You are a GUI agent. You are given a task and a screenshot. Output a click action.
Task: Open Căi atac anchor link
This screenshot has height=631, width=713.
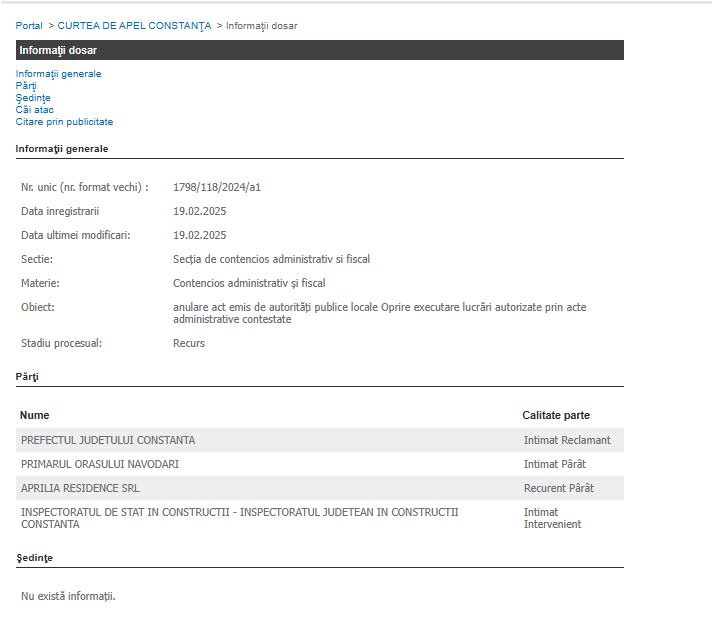[x=35, y=110]
